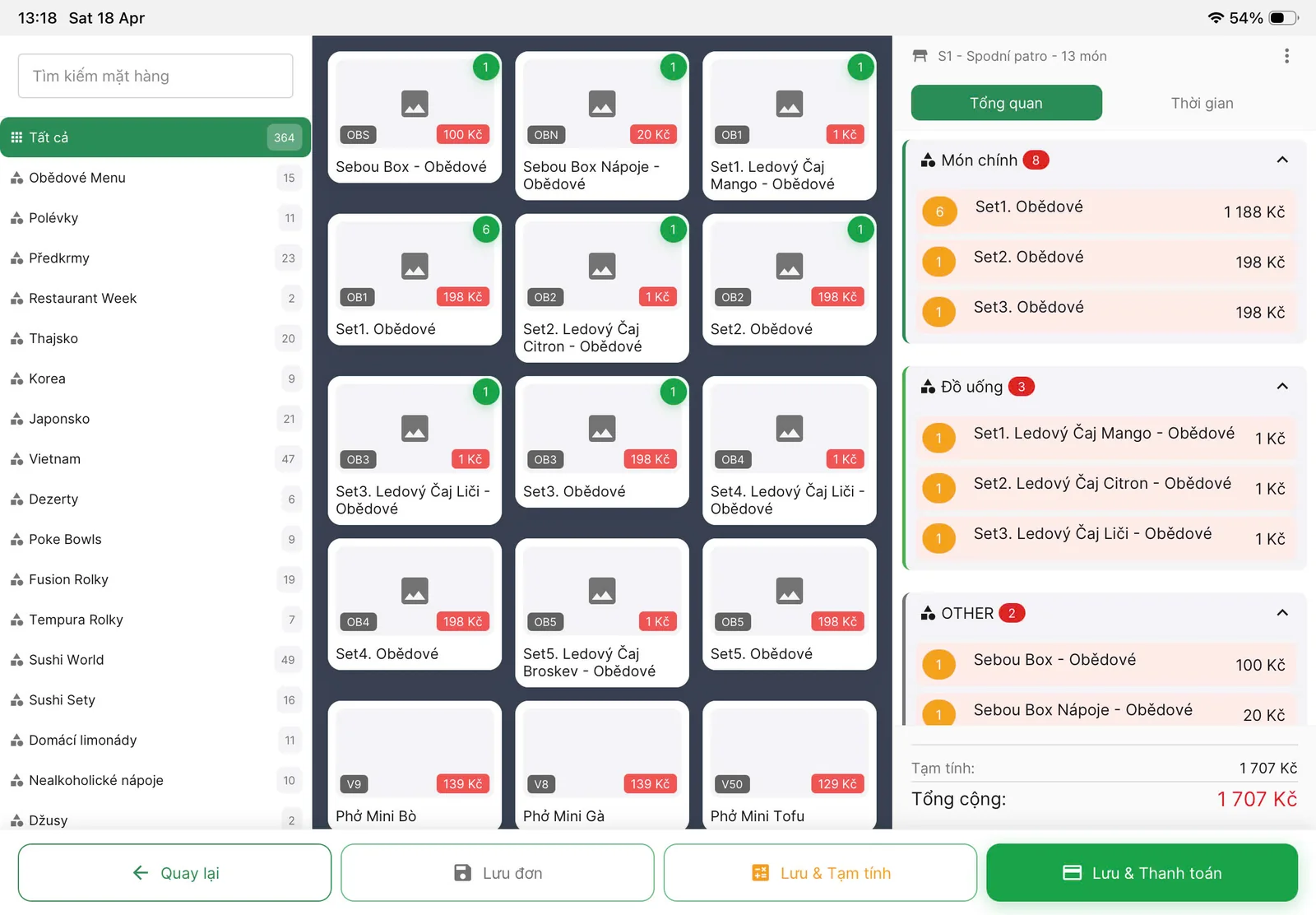This screenshot has height=915, width=1316.
Task: Click the icon beside OTHER header
Action: click(x=928, y=613)
